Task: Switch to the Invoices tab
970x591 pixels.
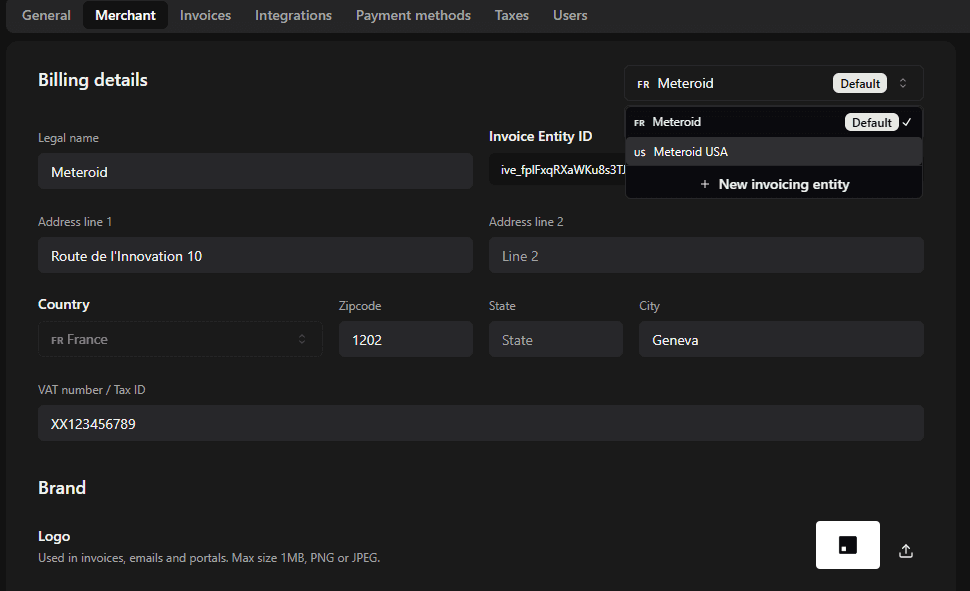Action: point(205,15)
